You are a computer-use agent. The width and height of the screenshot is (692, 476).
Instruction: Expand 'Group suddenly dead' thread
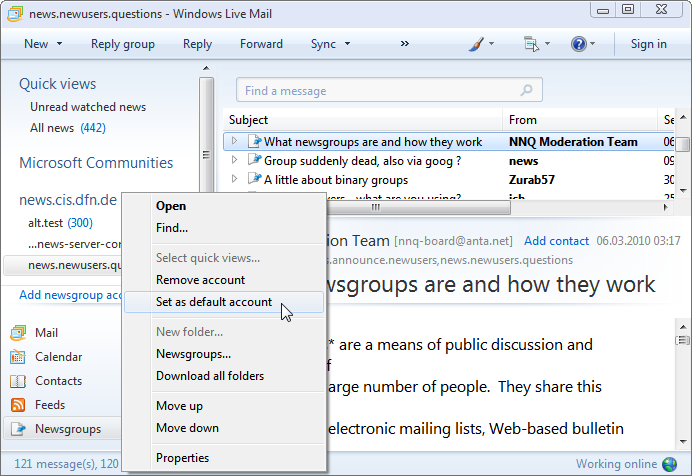(234, 161)
